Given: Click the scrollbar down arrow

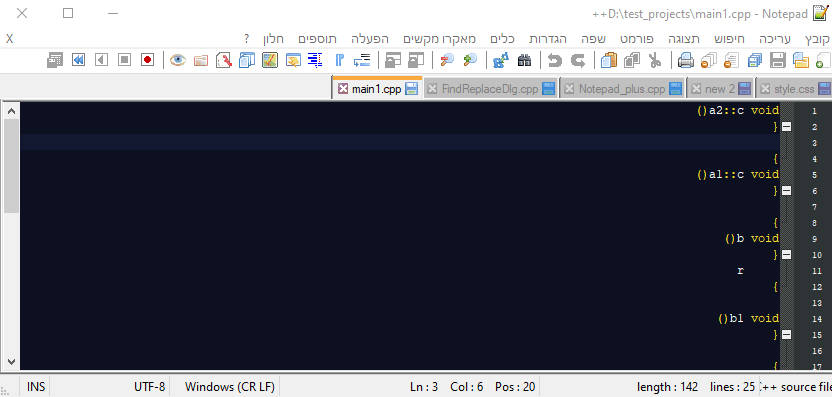Looking at the screenshot, I should click(x=11, y=362).
